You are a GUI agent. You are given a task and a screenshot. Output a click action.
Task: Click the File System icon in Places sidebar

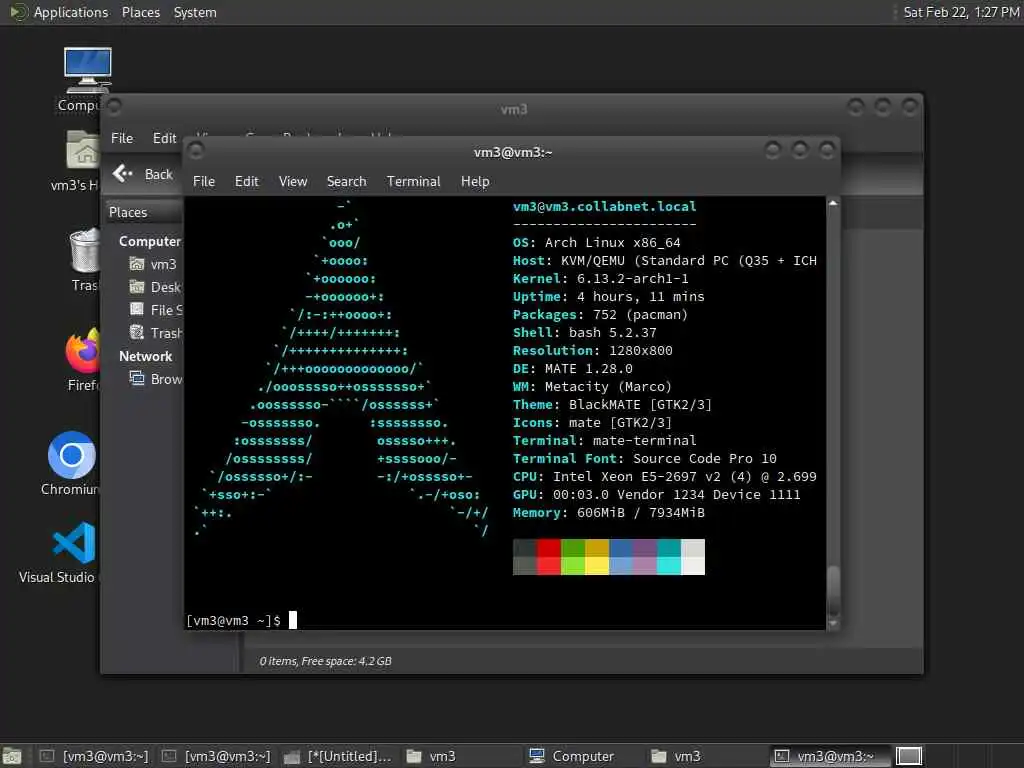(x=136, y=310)
